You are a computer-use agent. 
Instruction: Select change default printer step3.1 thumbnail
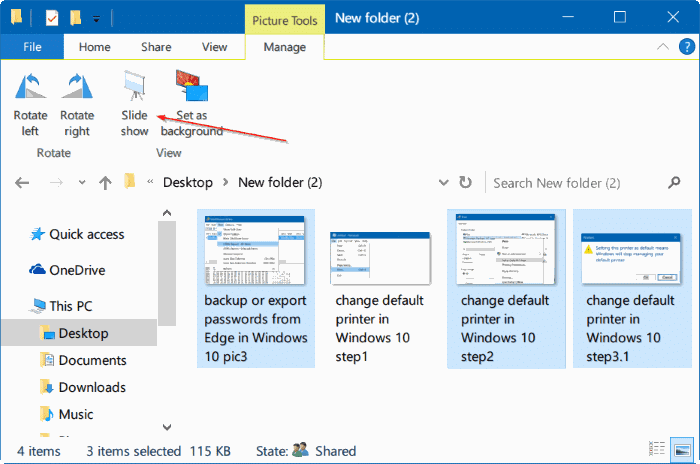pos(631,259)
